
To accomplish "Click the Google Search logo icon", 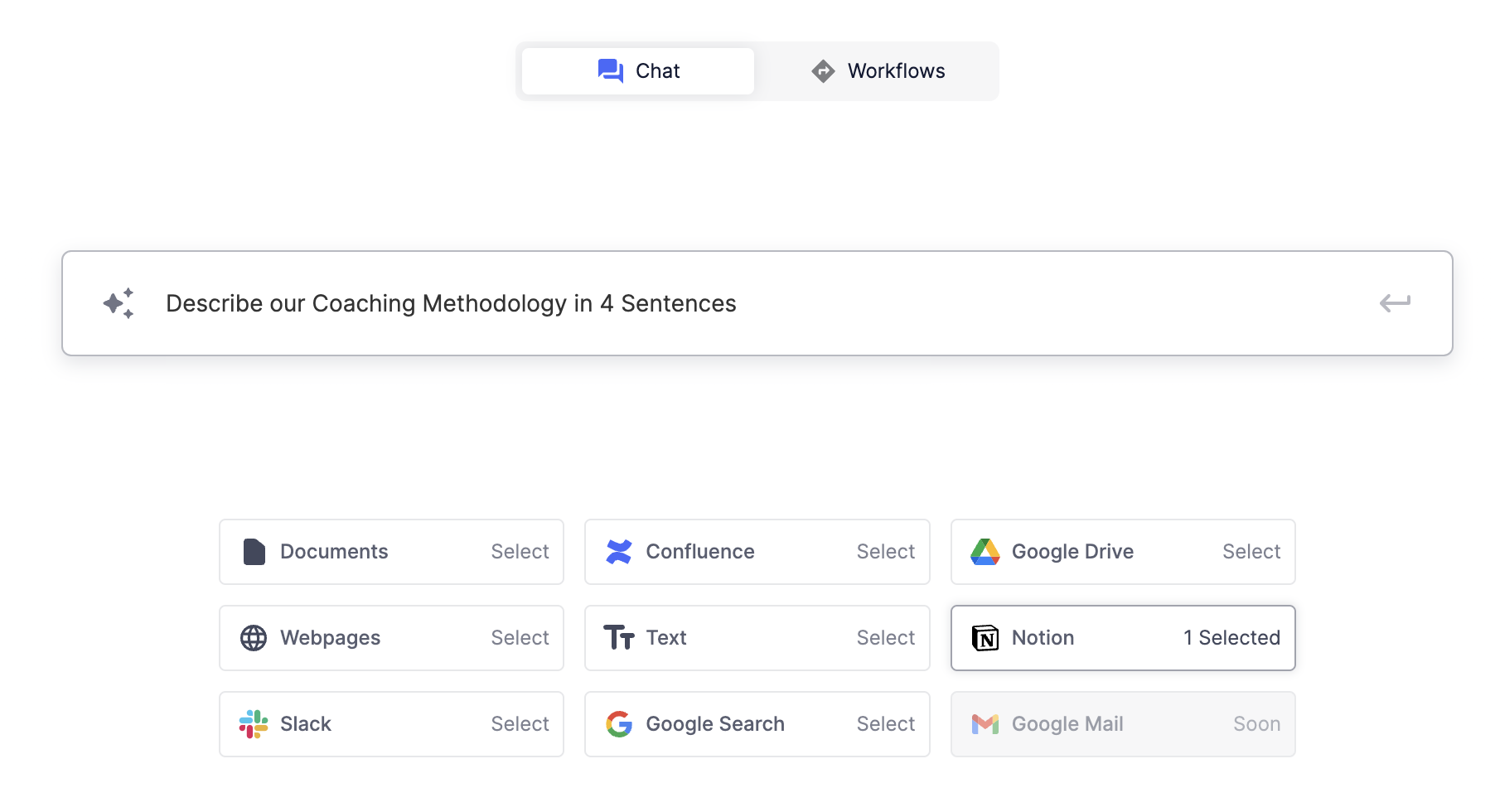I will click(x=619, y=723).
